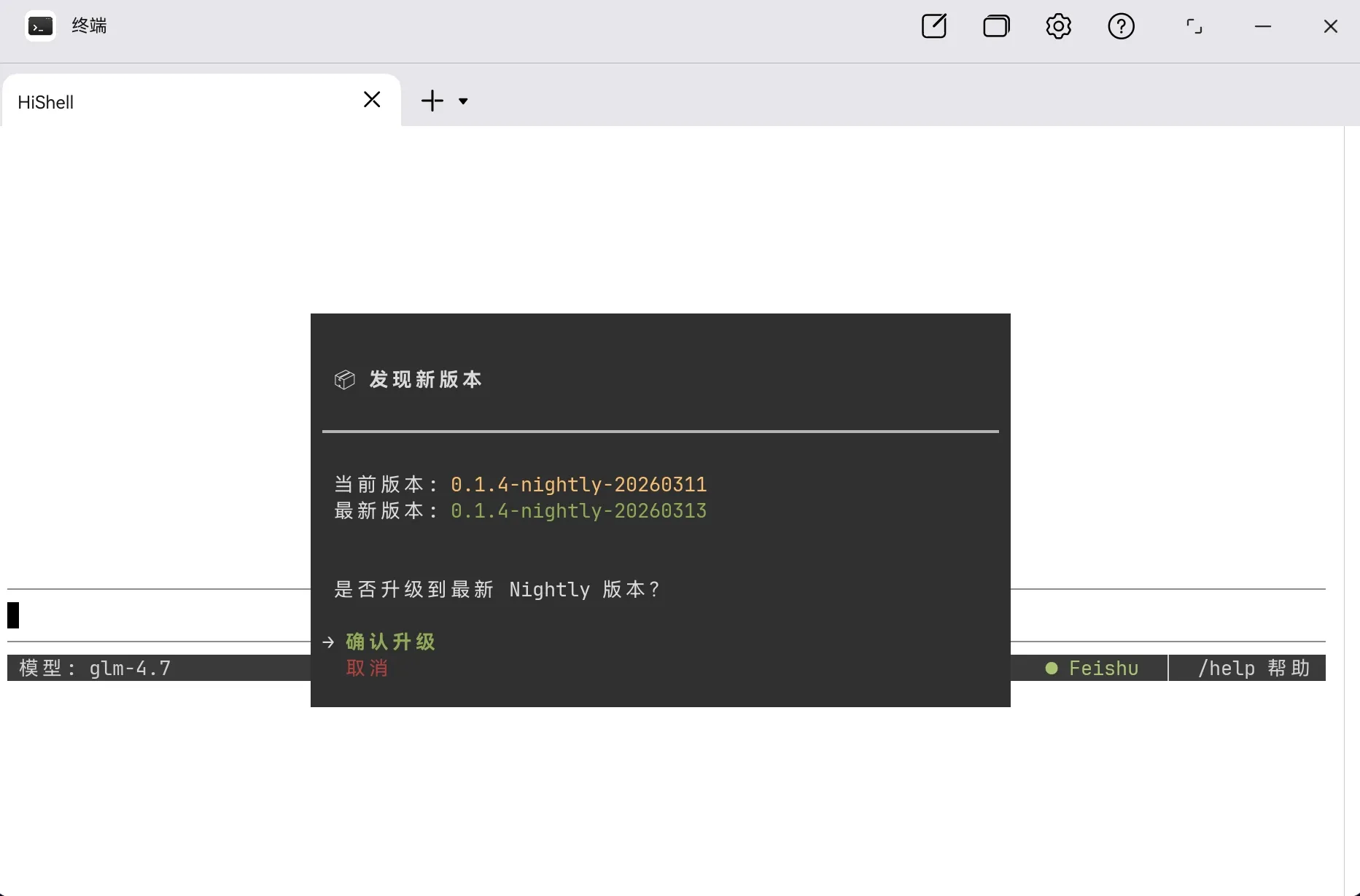Click current version 0.1.4-nightly-20260311

click(x=578, y=484)
